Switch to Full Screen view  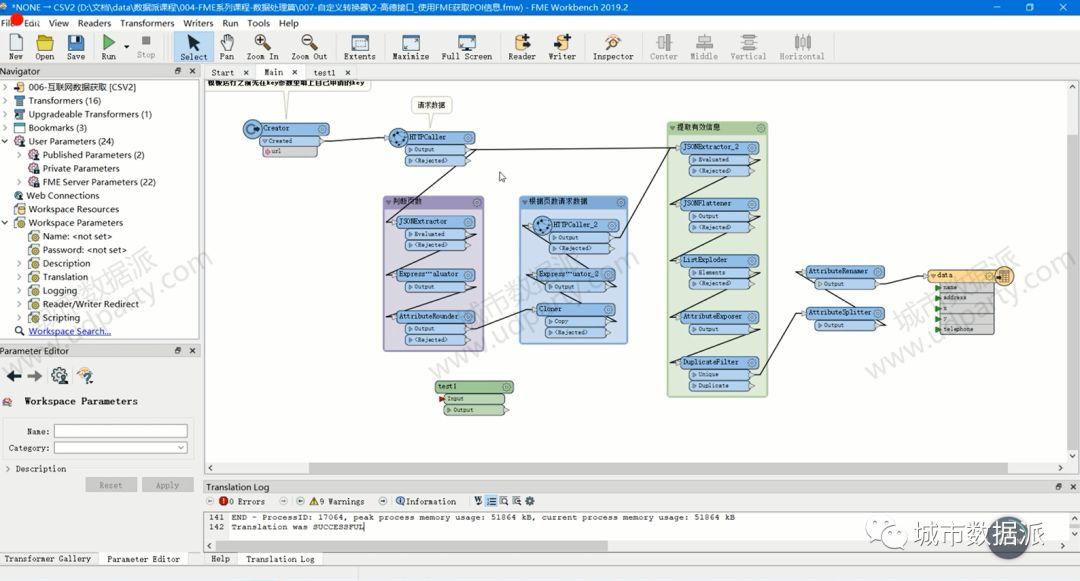tap(467, 47)
